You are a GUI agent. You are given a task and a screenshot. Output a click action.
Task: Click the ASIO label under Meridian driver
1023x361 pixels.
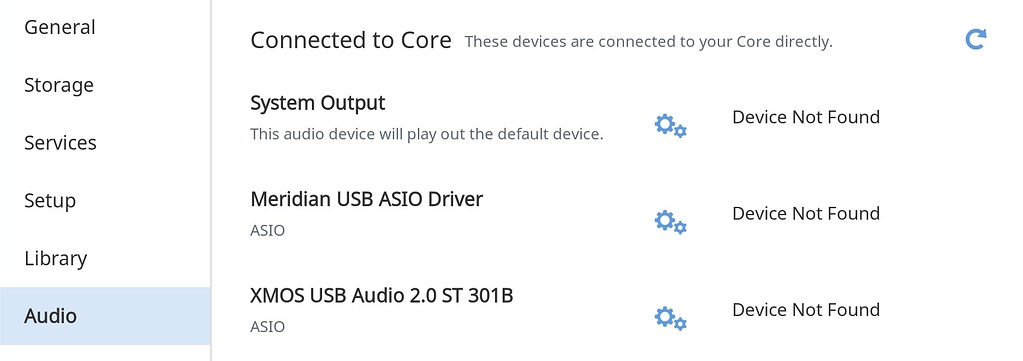(x=267, y=230)
